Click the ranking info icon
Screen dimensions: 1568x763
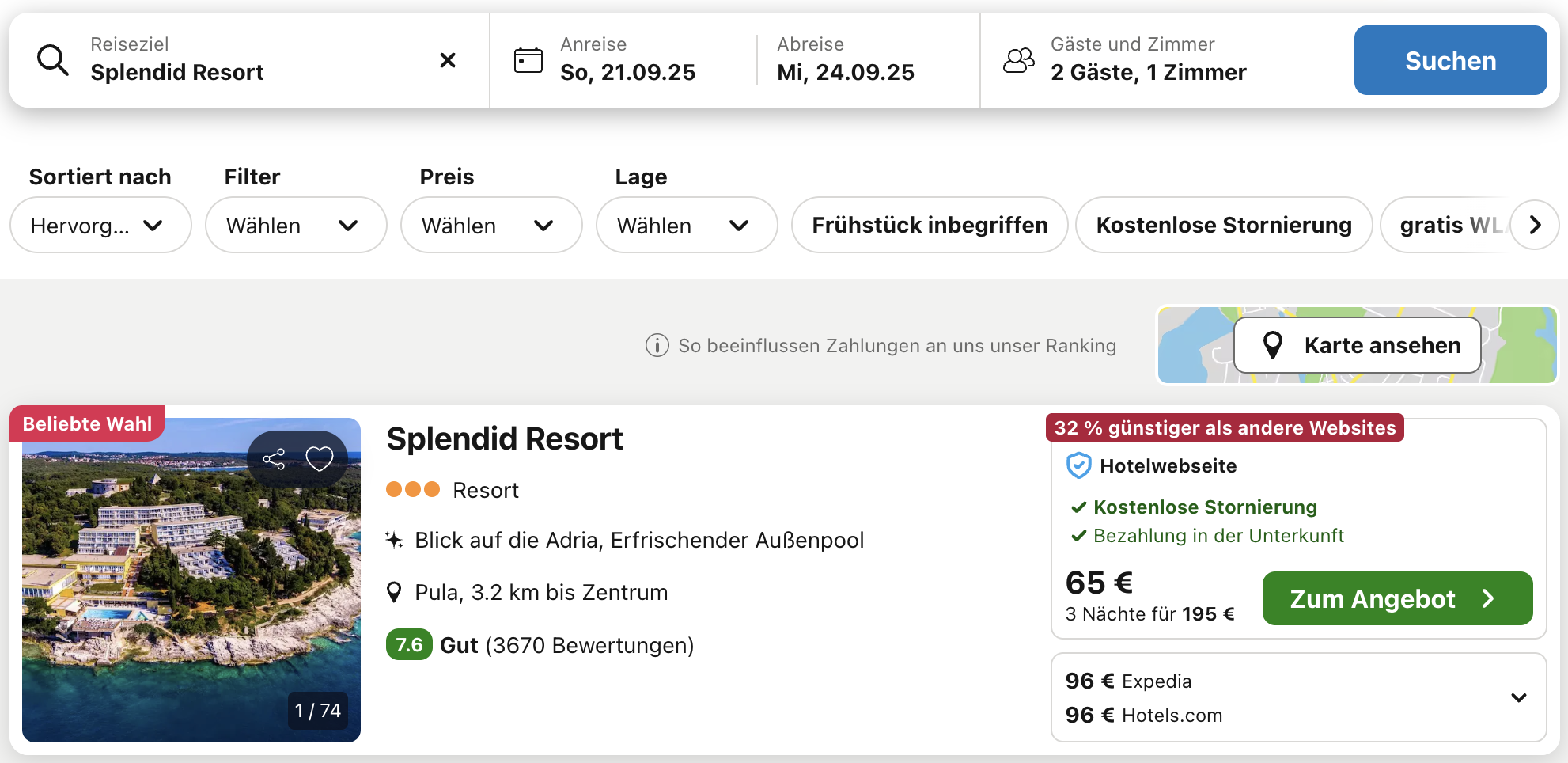tap(657, 346)
